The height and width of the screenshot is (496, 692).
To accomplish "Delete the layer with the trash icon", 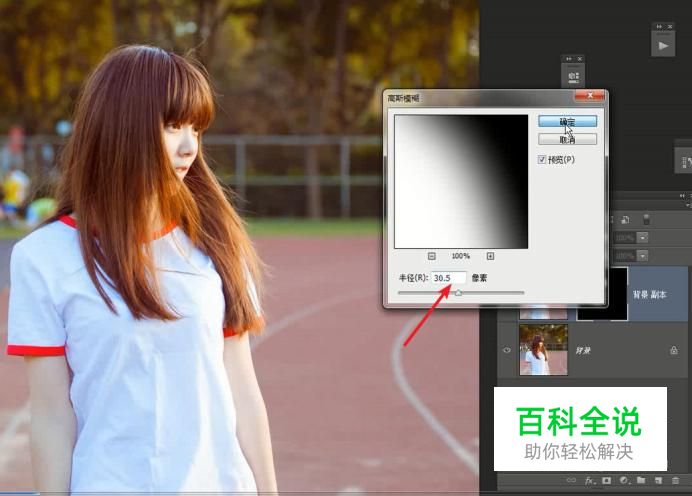I will [x=675, y=480].
